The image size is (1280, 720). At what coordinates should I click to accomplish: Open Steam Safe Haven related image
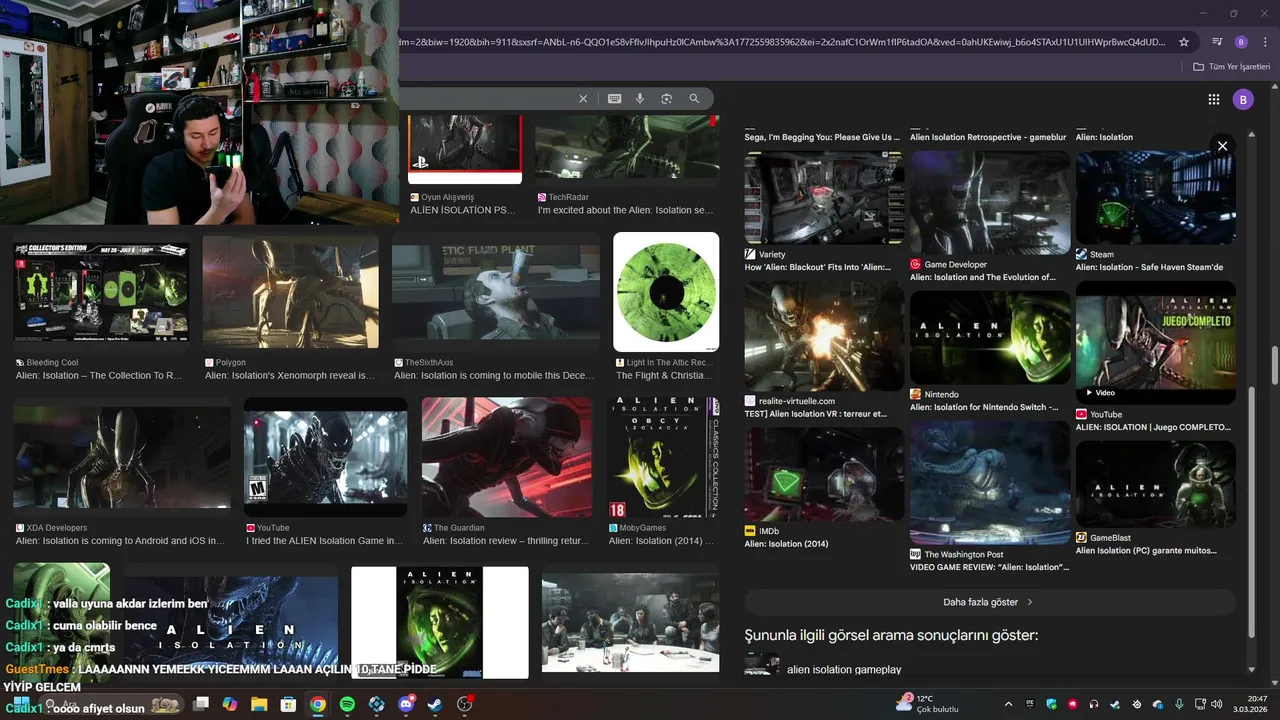(x=1156, y=198)
